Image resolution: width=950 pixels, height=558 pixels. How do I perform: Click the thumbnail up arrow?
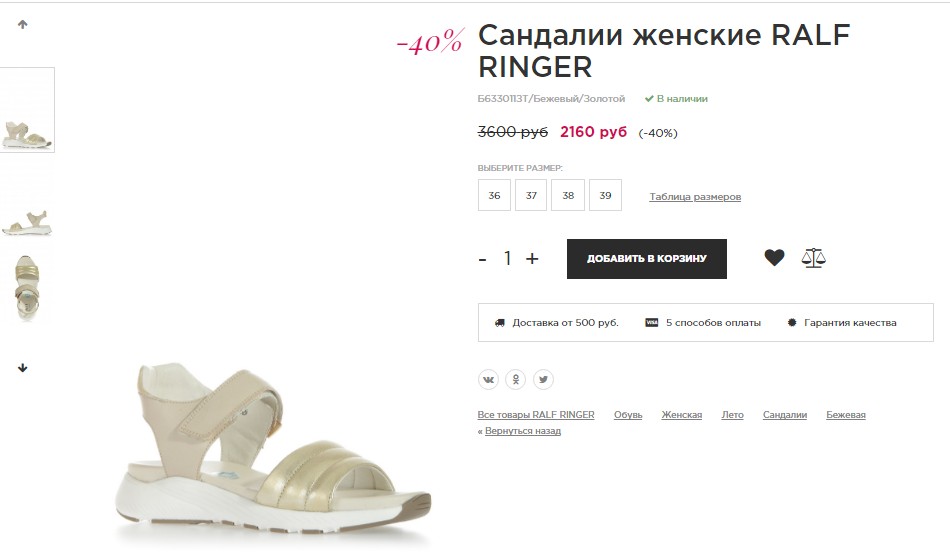[22, 24]
